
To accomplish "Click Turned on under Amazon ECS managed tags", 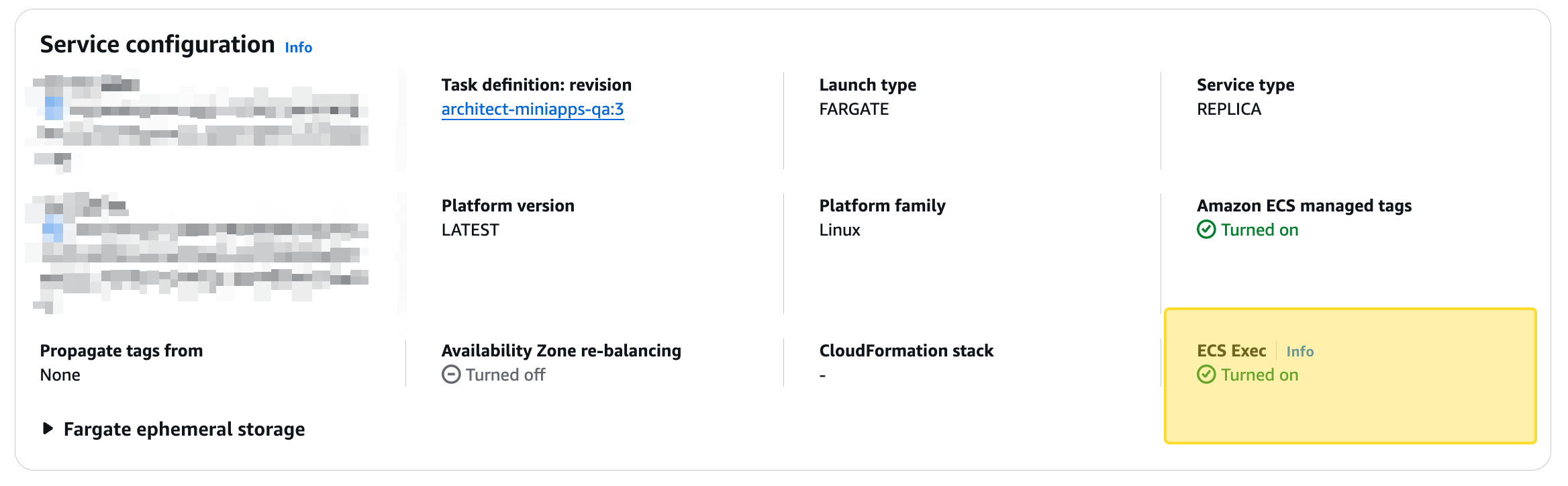I will (1259, 230).
